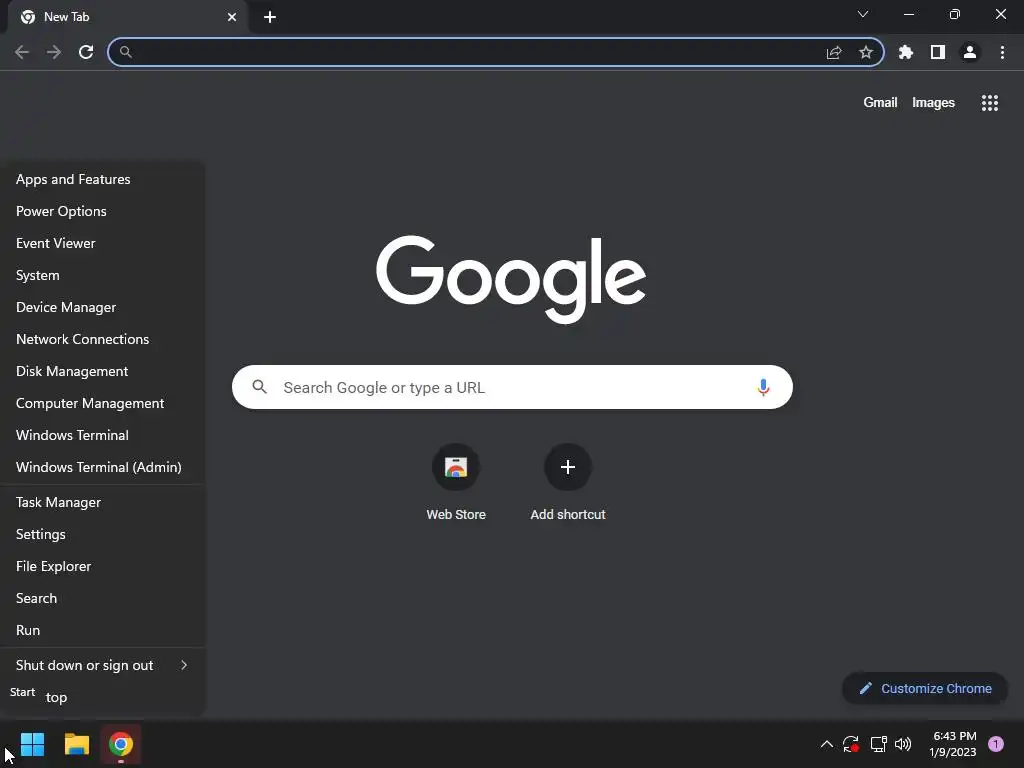Open Disk Management

pos(103,371)
